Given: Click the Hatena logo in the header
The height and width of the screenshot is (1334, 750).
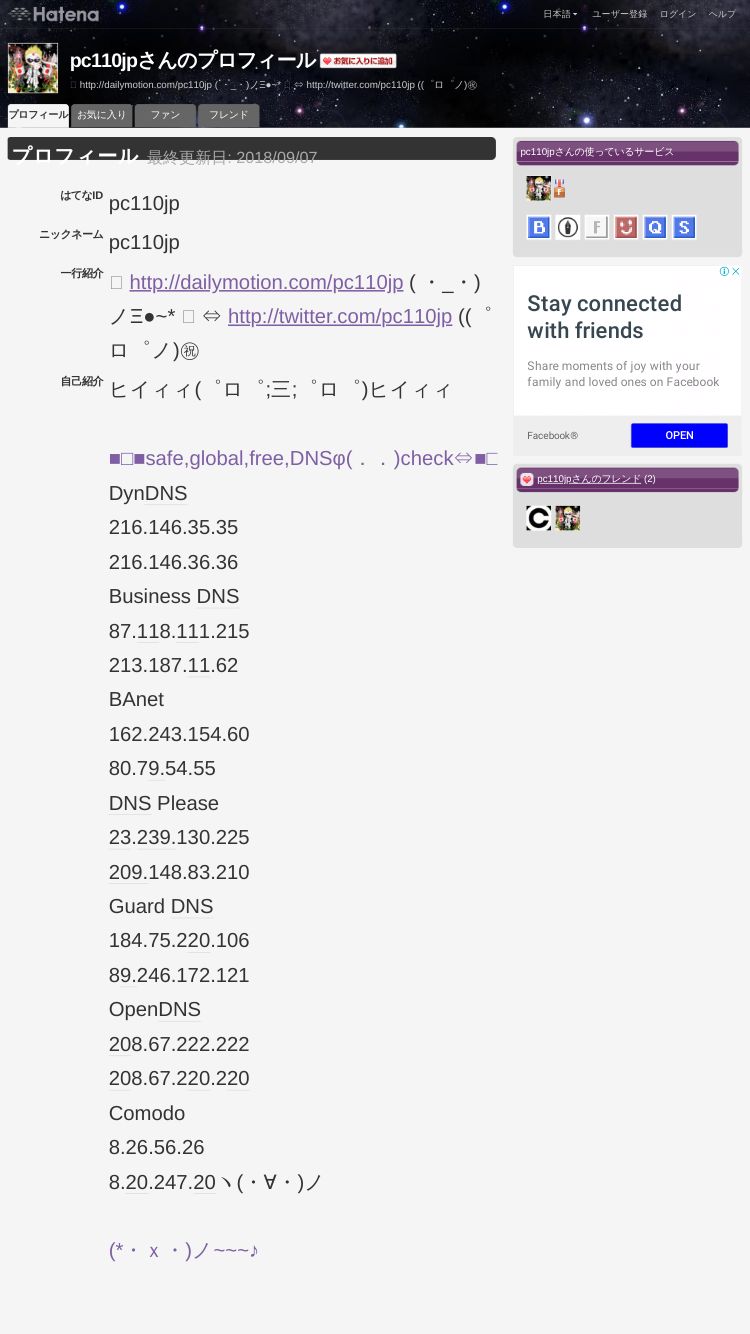Looking at the screenshot, I should click(x=55, y=14).
